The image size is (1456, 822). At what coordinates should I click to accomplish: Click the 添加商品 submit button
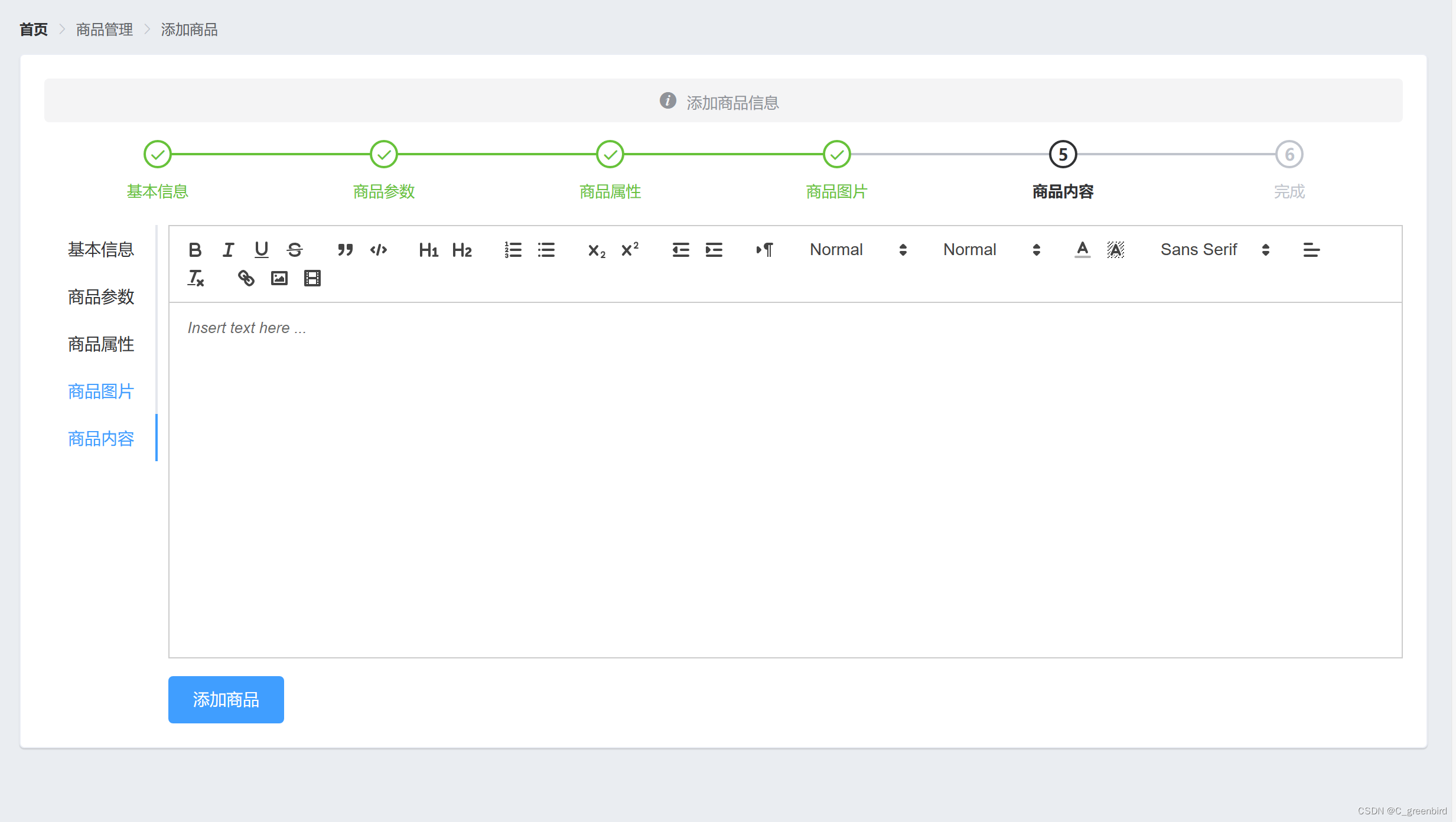tap(226, 699)
